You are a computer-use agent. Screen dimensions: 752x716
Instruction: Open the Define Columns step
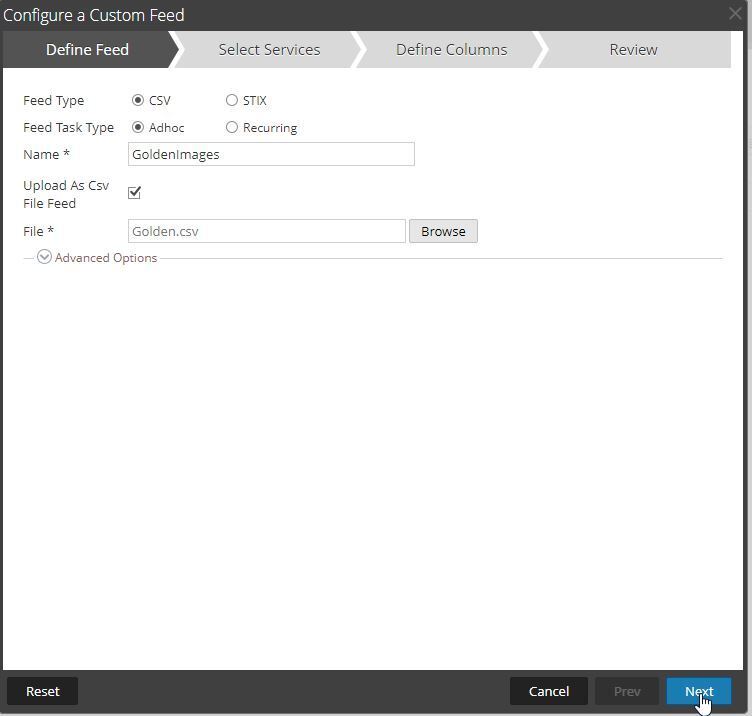click(x=451, y=50)
